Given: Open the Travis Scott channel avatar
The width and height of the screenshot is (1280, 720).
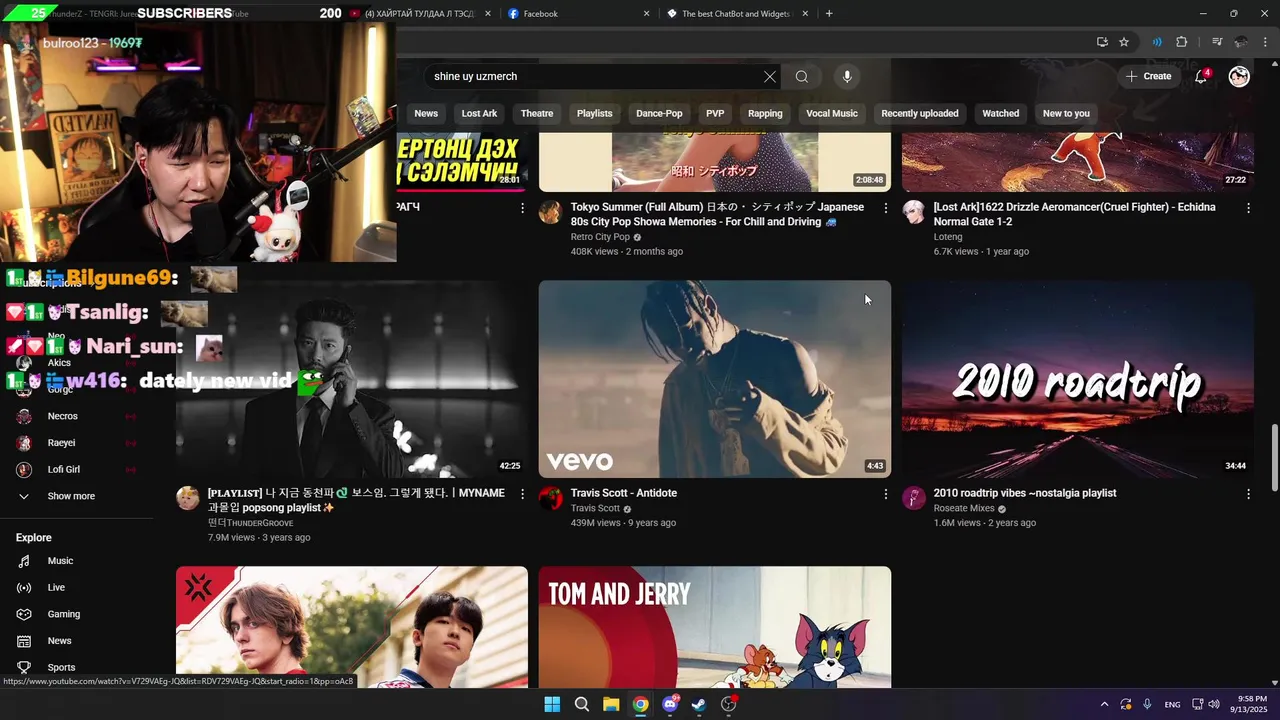Looking at the screenshot, I should [551, 498].
